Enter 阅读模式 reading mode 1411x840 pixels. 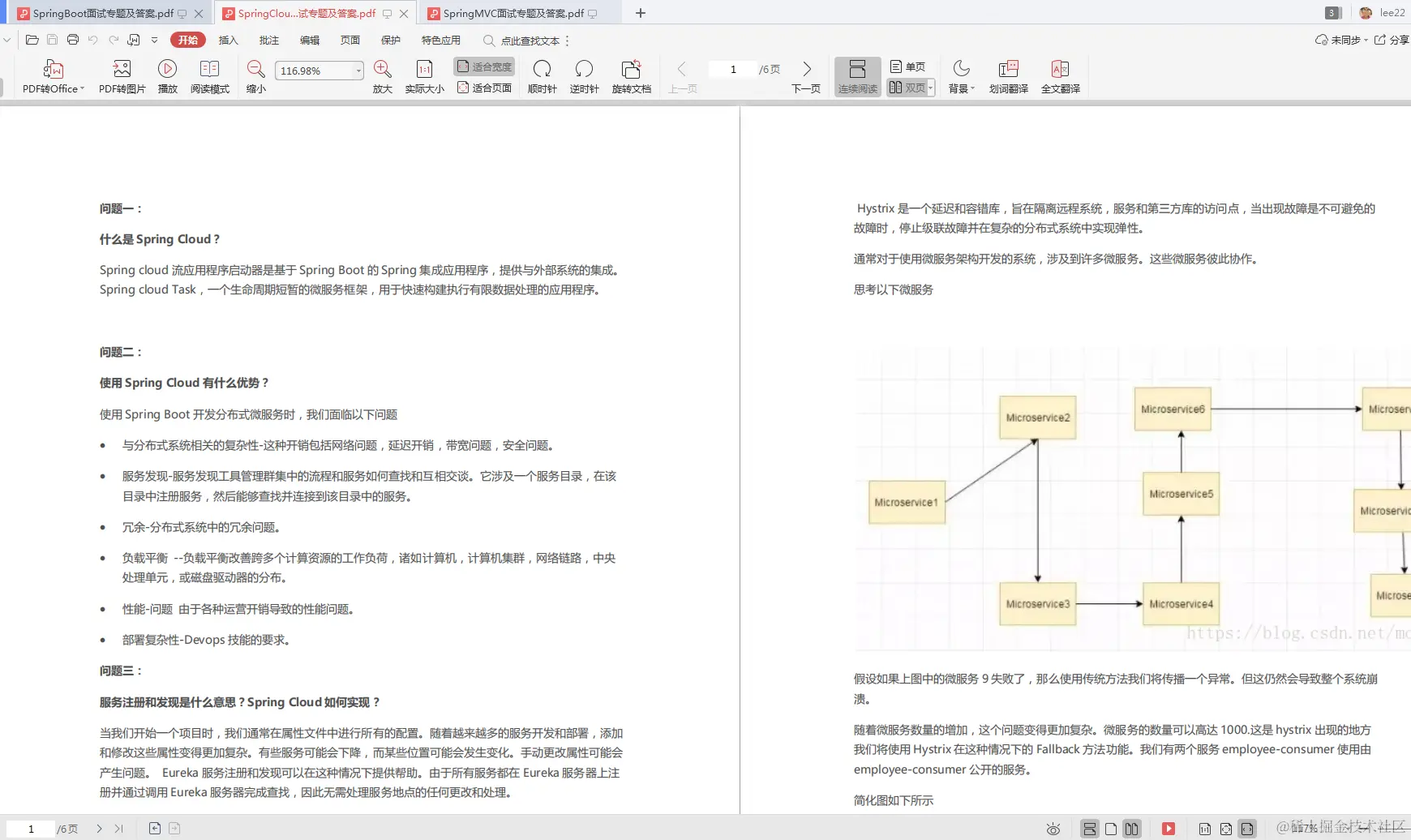210,75
